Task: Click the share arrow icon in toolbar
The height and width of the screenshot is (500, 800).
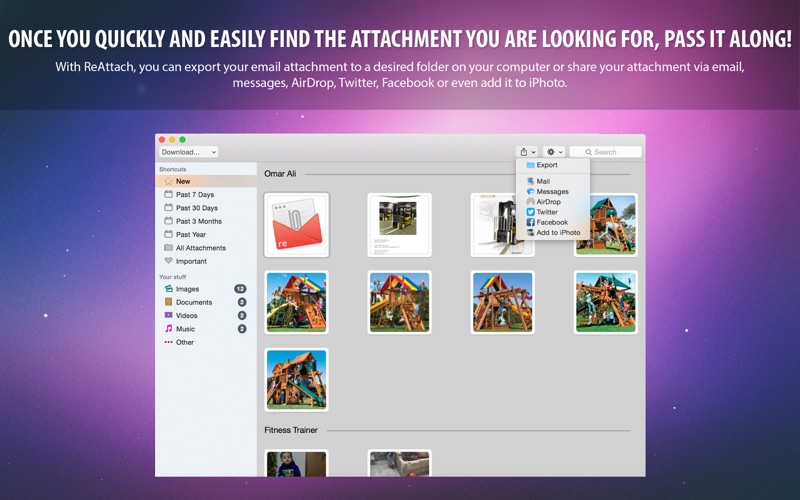Action: tap(523, 152)
